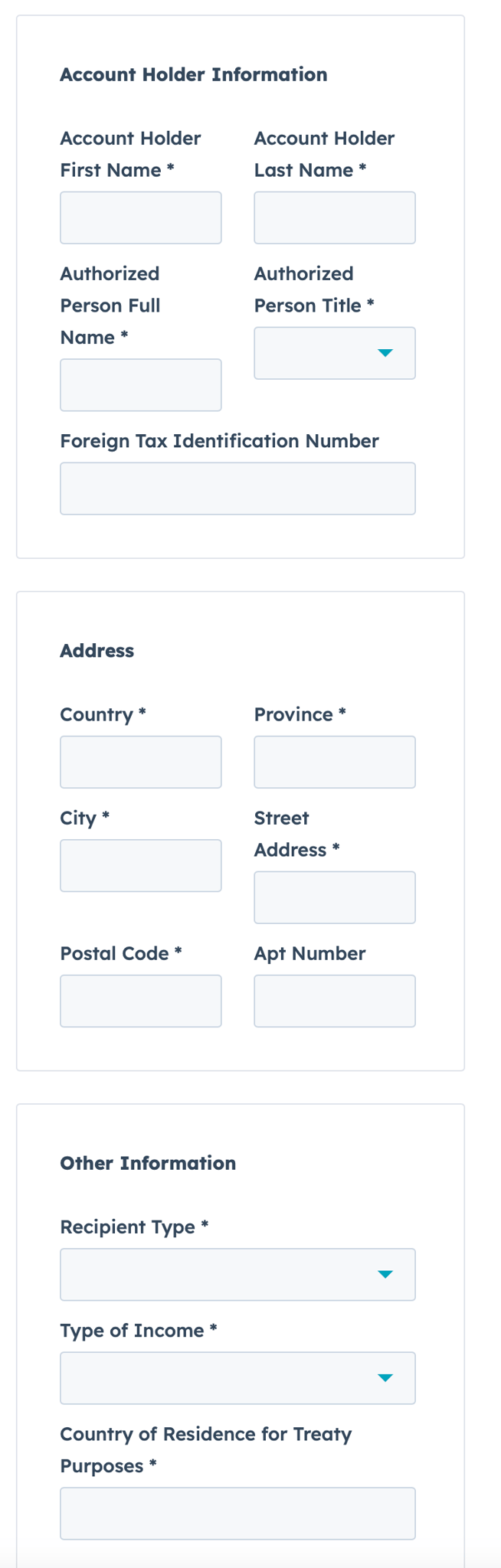Click the Province input field

click(x=334, y=761)
